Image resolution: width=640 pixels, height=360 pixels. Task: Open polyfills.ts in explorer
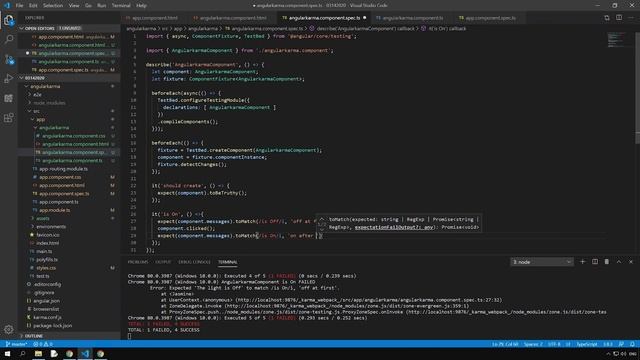[47, 260]
